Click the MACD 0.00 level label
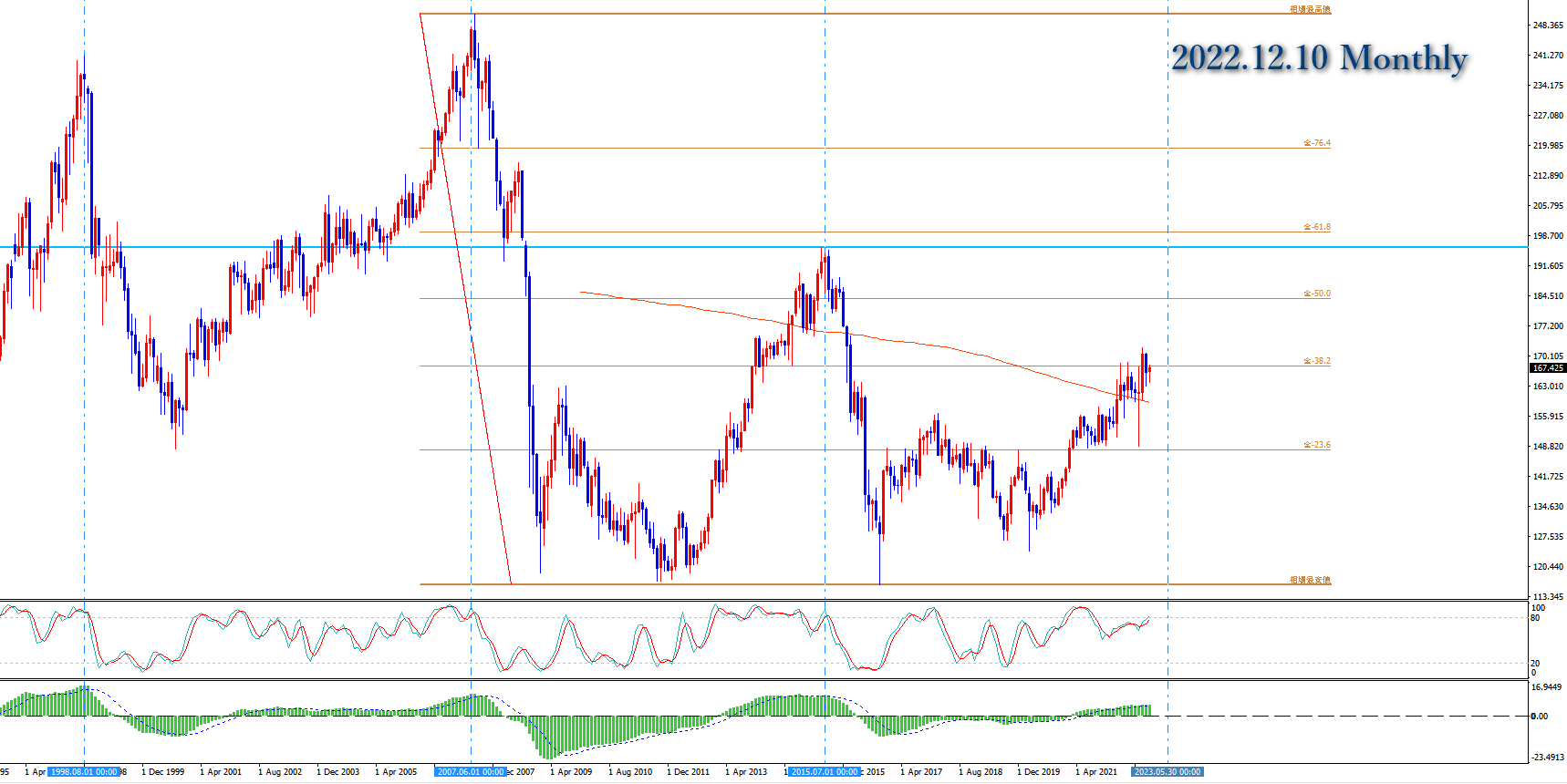 click(x=1539, y=717)
